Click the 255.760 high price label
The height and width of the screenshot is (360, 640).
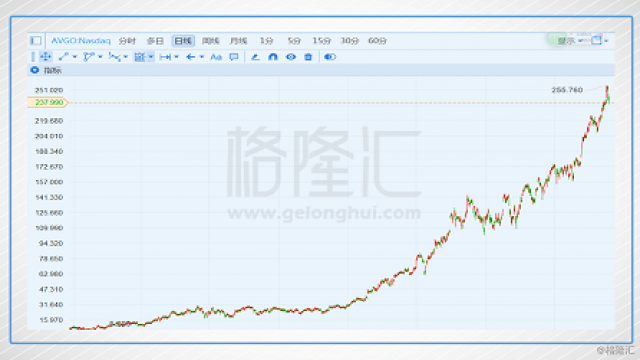[567, 90]
